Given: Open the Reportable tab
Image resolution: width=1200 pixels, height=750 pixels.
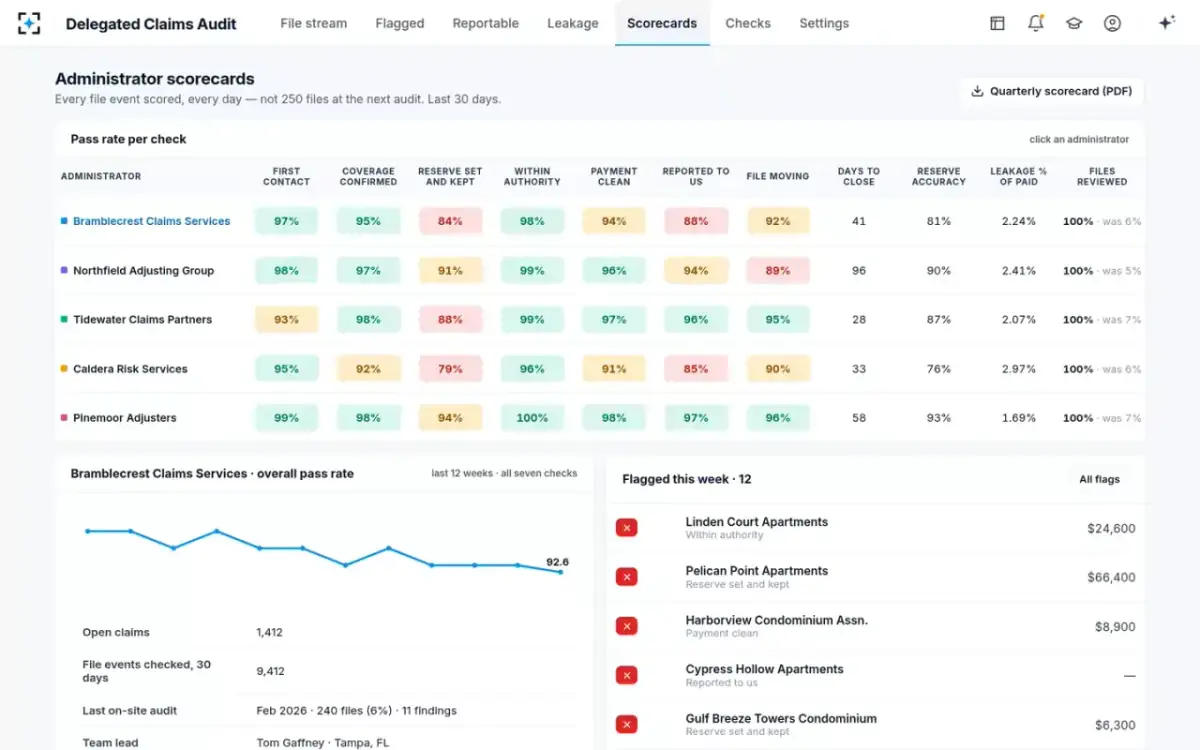Looking at the screenshot, I should tap(486, 23).
